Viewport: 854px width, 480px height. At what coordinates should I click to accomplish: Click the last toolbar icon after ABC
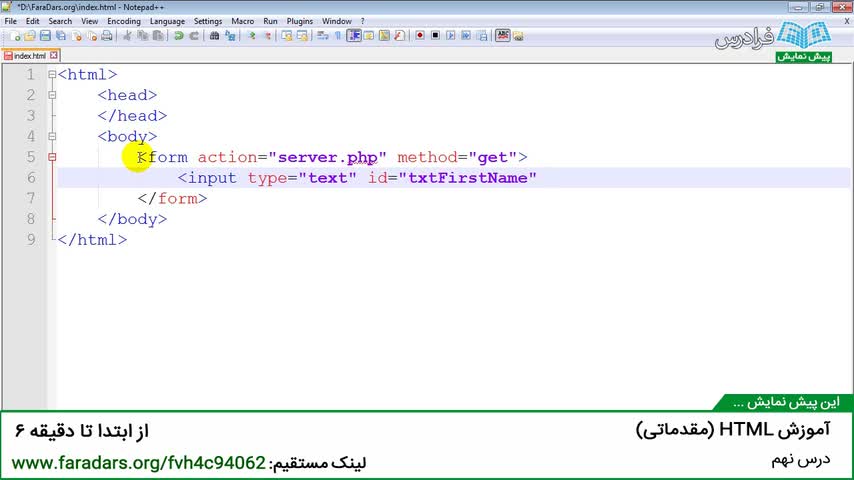click(x=518, y=36)
